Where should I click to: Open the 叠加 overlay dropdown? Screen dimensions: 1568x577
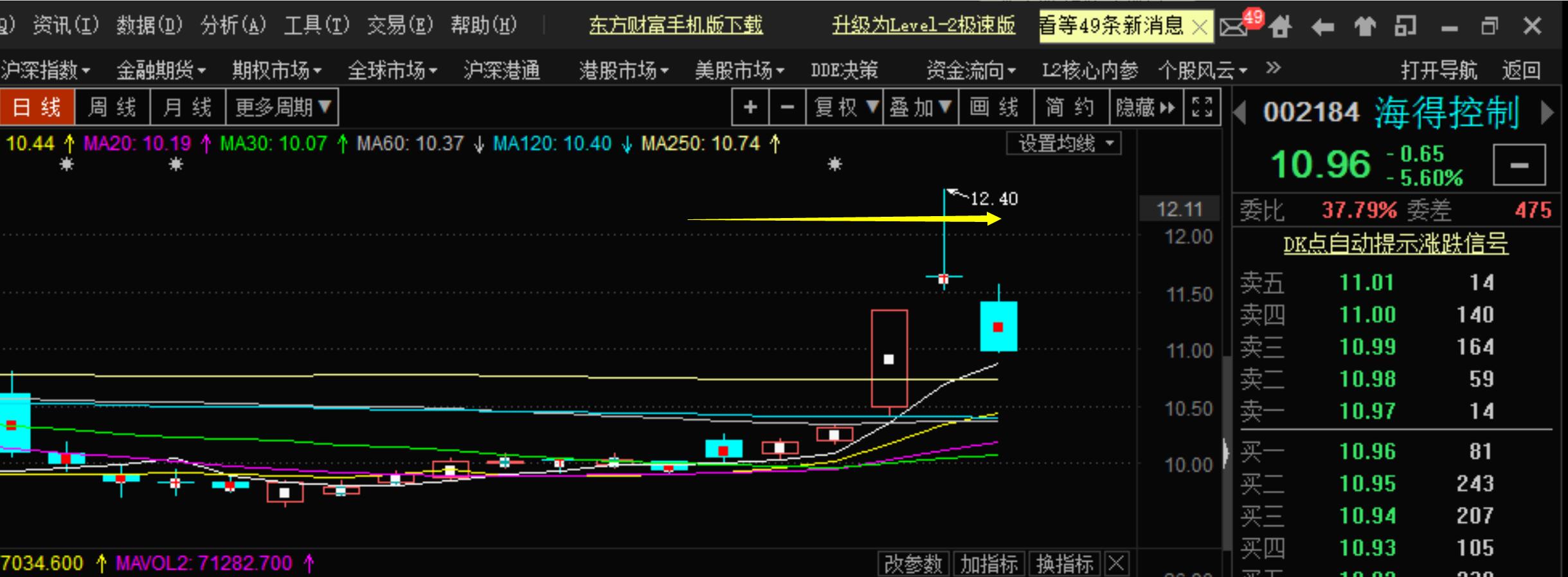[920, 107]
